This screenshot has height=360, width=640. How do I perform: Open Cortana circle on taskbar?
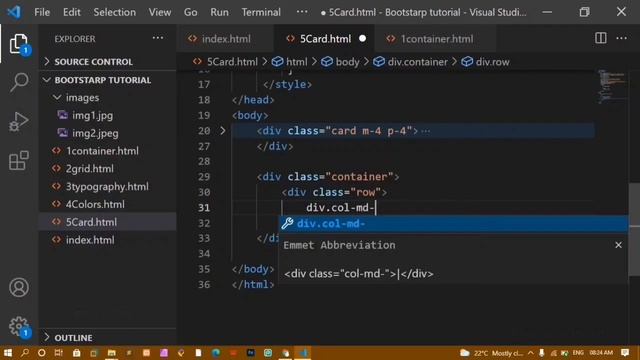click(x=42, y=353)
